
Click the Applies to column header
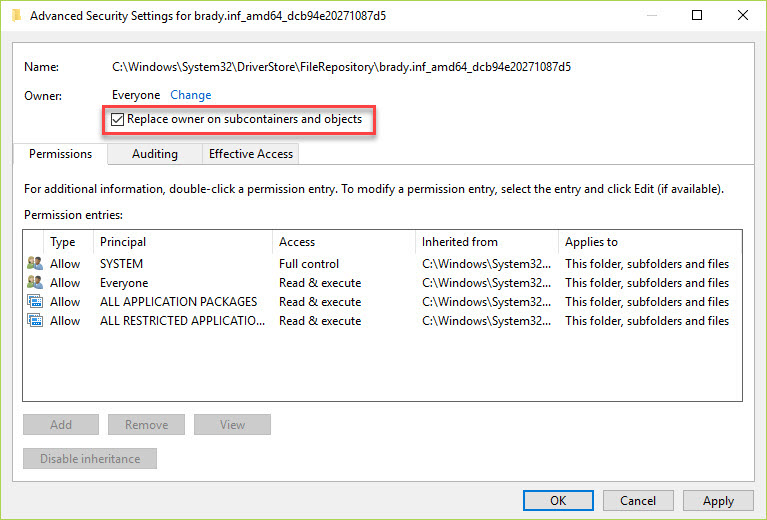tap(648, 242)
